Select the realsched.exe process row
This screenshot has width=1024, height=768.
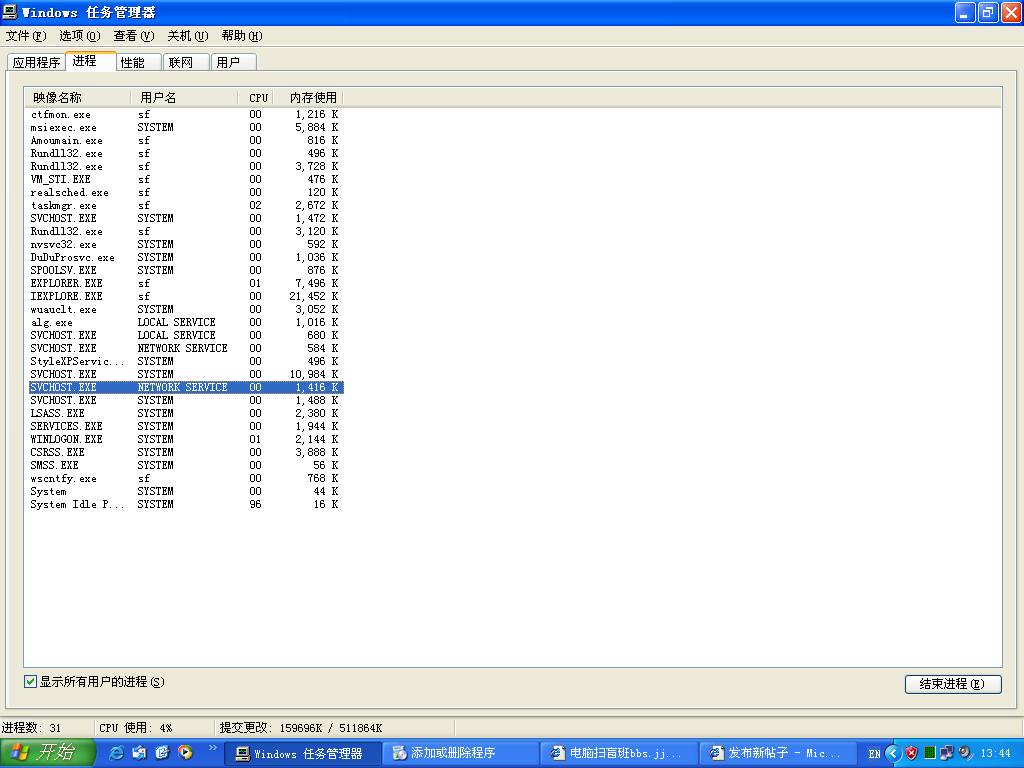click(x=185, y=193)
